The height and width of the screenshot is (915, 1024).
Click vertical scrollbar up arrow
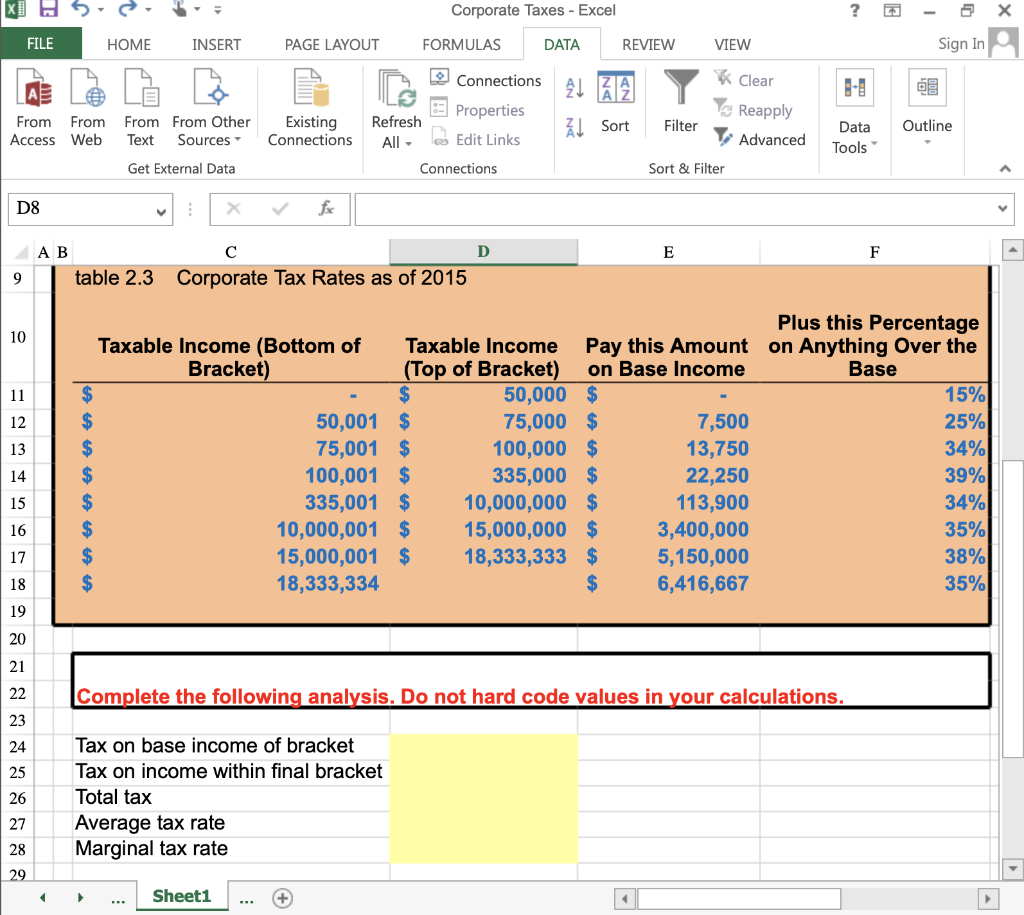1012,250
